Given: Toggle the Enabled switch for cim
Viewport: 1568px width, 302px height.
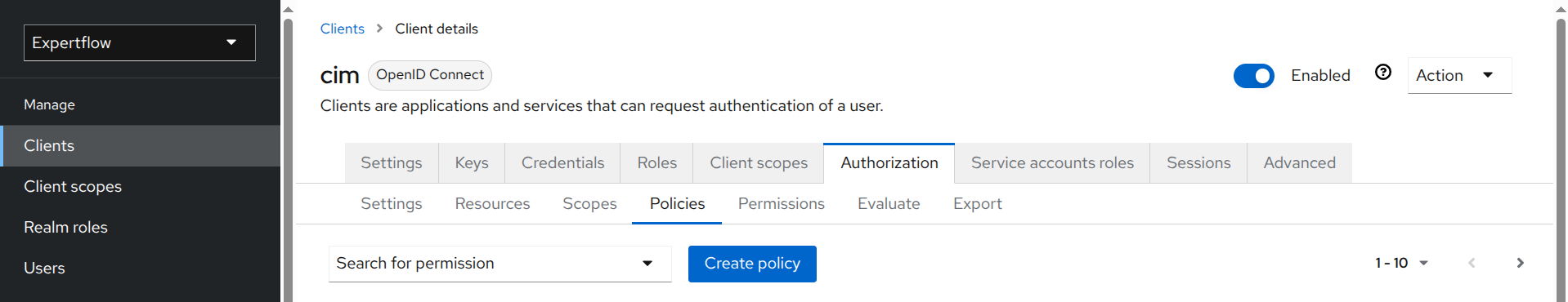Looking at the screenshot, I should click(x=1253, y=76).
